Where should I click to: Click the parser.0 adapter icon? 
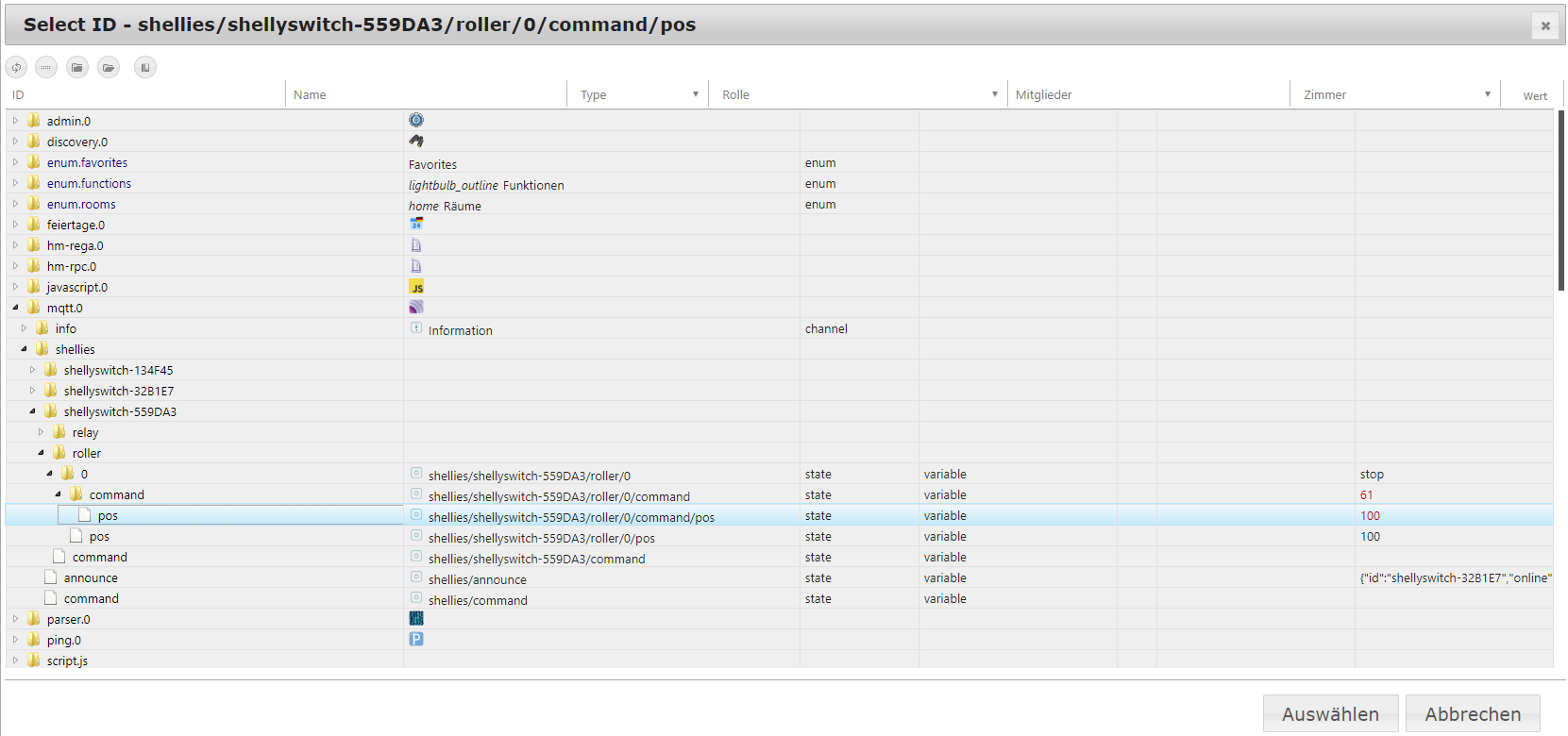pos(416,618)
